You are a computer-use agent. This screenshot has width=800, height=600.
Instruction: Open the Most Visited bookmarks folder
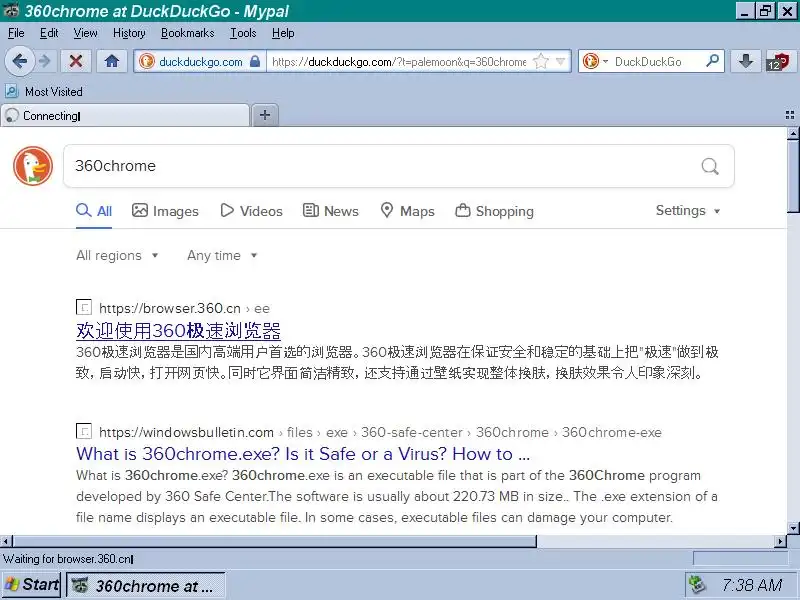[44, 92]
